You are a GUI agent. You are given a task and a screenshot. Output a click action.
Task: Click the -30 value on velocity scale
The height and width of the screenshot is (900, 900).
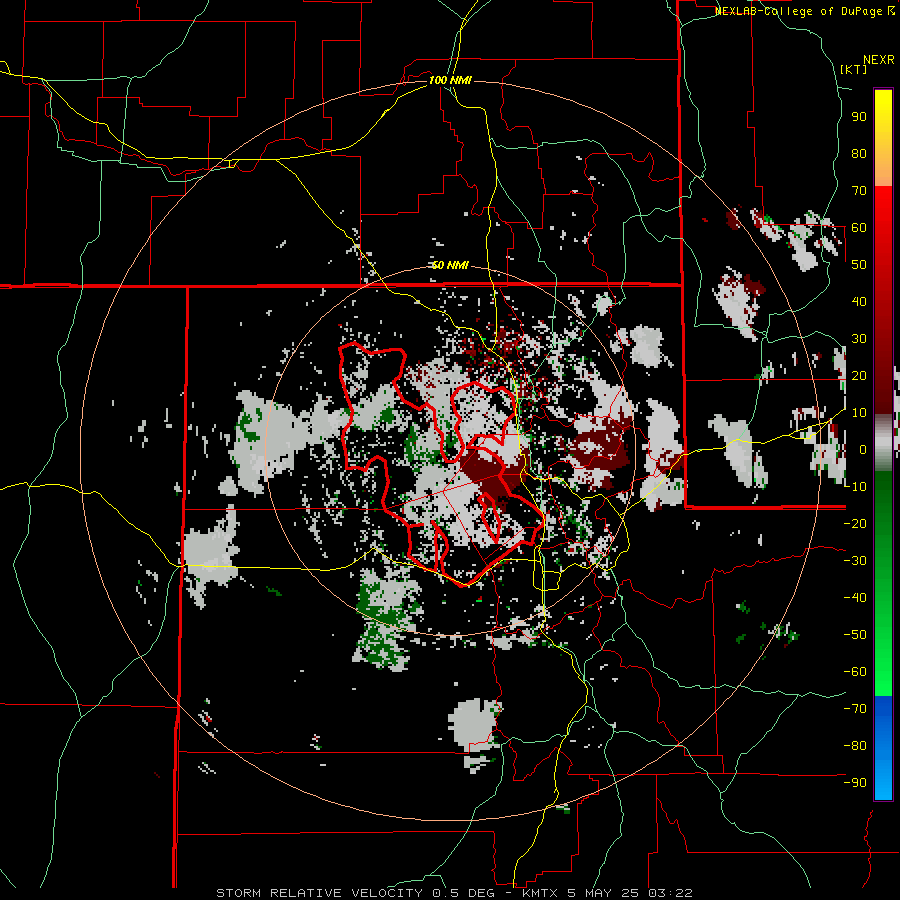(x=855, y=561)
